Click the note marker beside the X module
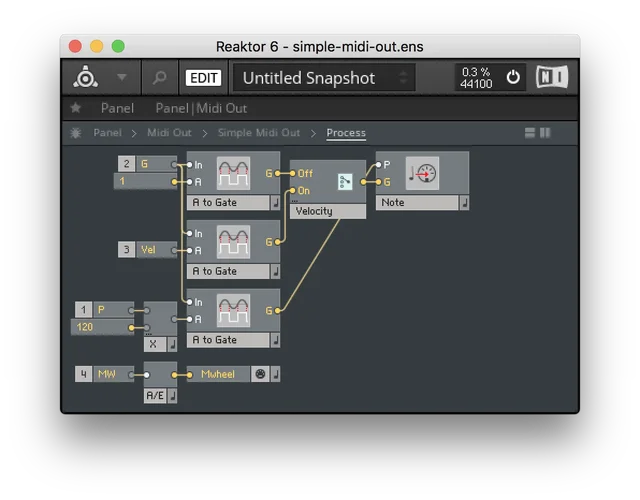 172,344
